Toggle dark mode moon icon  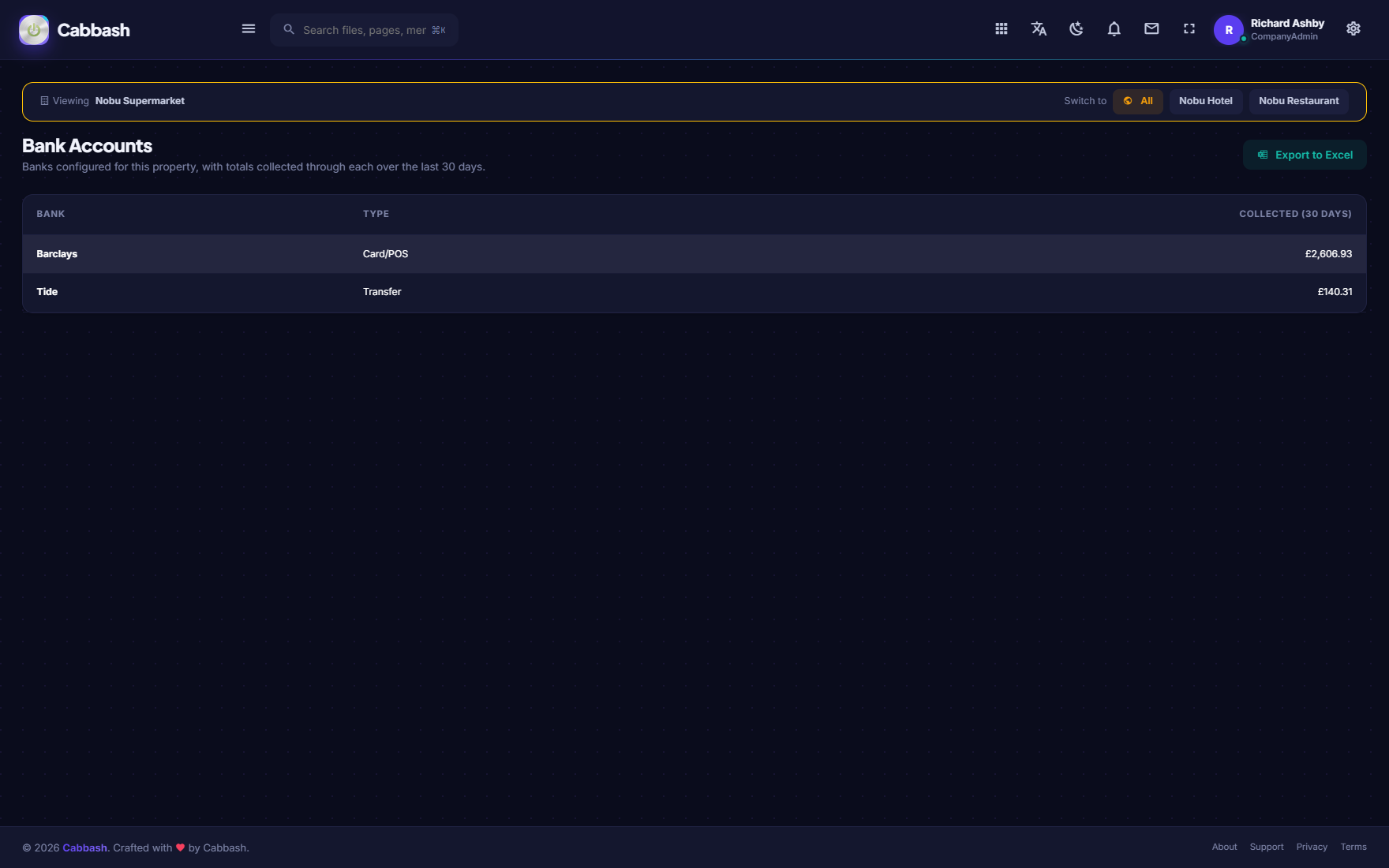(x=1076, y=29)
